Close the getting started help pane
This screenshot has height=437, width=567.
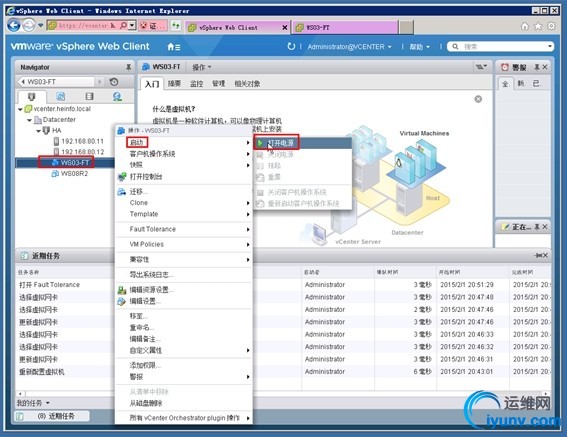pos(478,99)
